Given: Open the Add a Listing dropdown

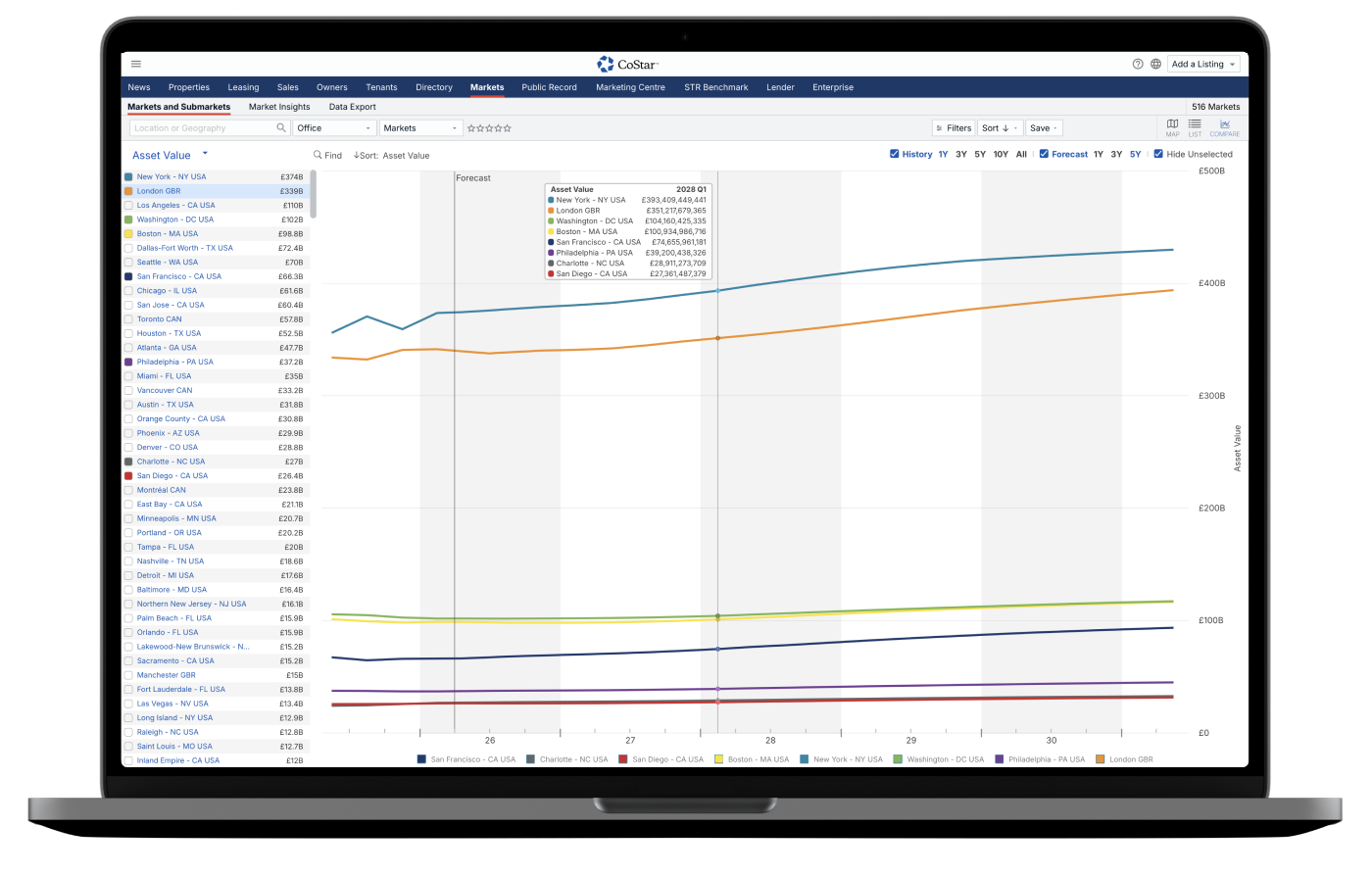Looking at the screenshot, I should coord(1203,64).
